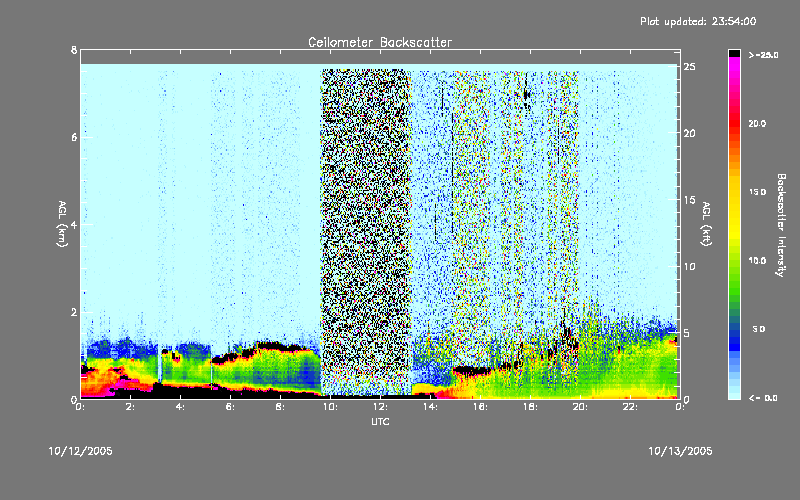Screen dimensions: 800x500
Task: Click the '5' kft tick label
Action: tap(687, 333)
